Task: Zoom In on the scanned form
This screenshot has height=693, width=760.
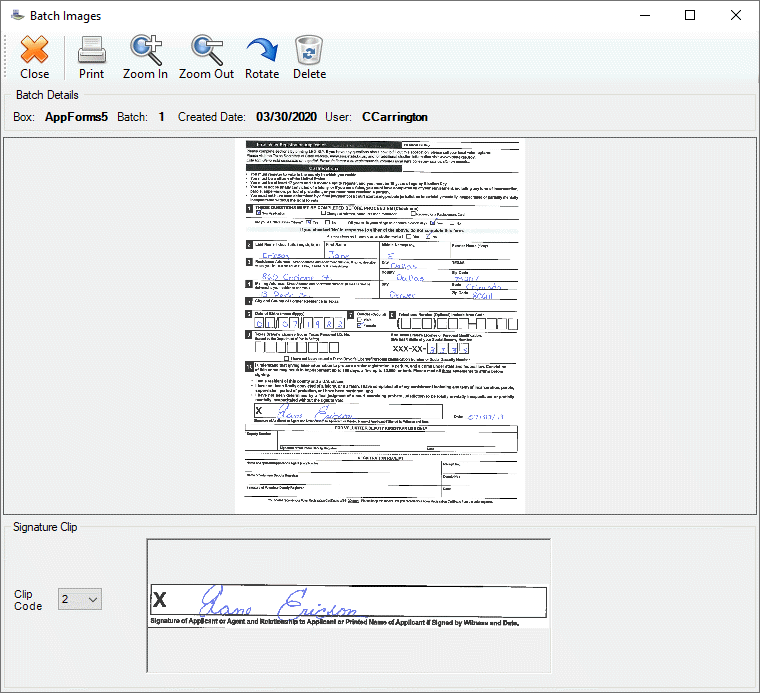Action: 145,57
